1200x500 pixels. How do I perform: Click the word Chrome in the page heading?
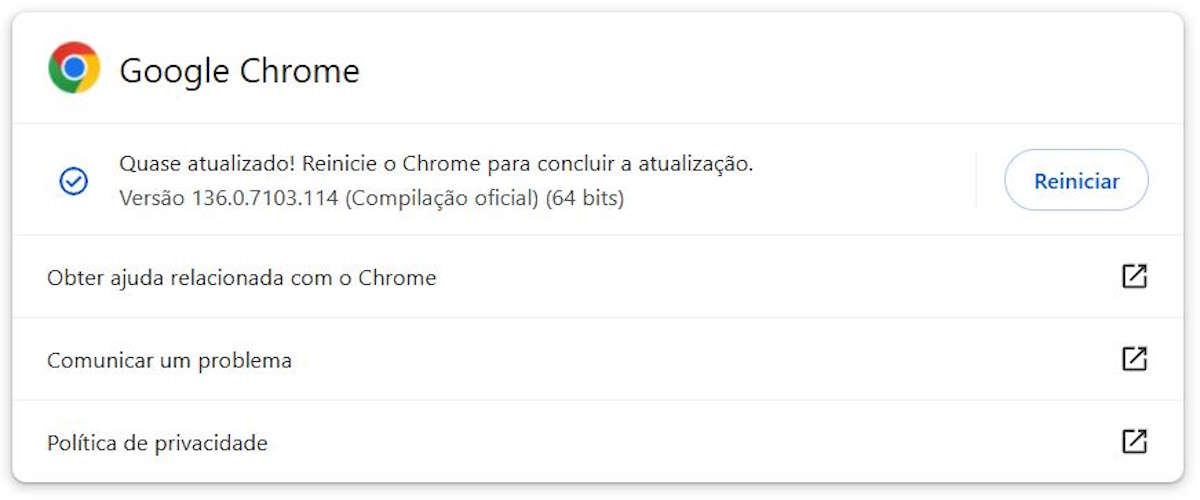[x=299, y=71]
